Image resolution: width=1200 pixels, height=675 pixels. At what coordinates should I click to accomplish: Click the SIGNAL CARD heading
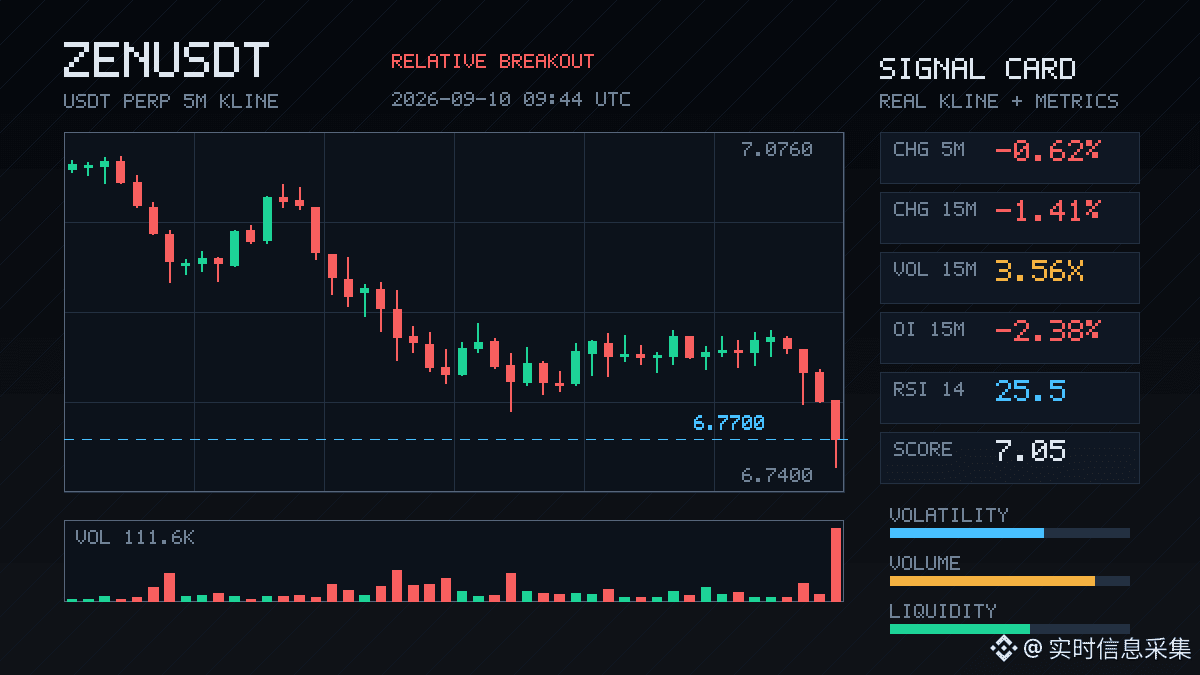(977, 69)
